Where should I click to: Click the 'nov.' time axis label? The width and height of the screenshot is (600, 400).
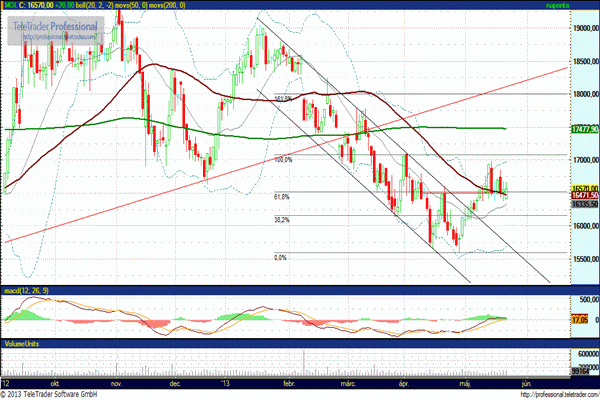[x=116, y=383]
